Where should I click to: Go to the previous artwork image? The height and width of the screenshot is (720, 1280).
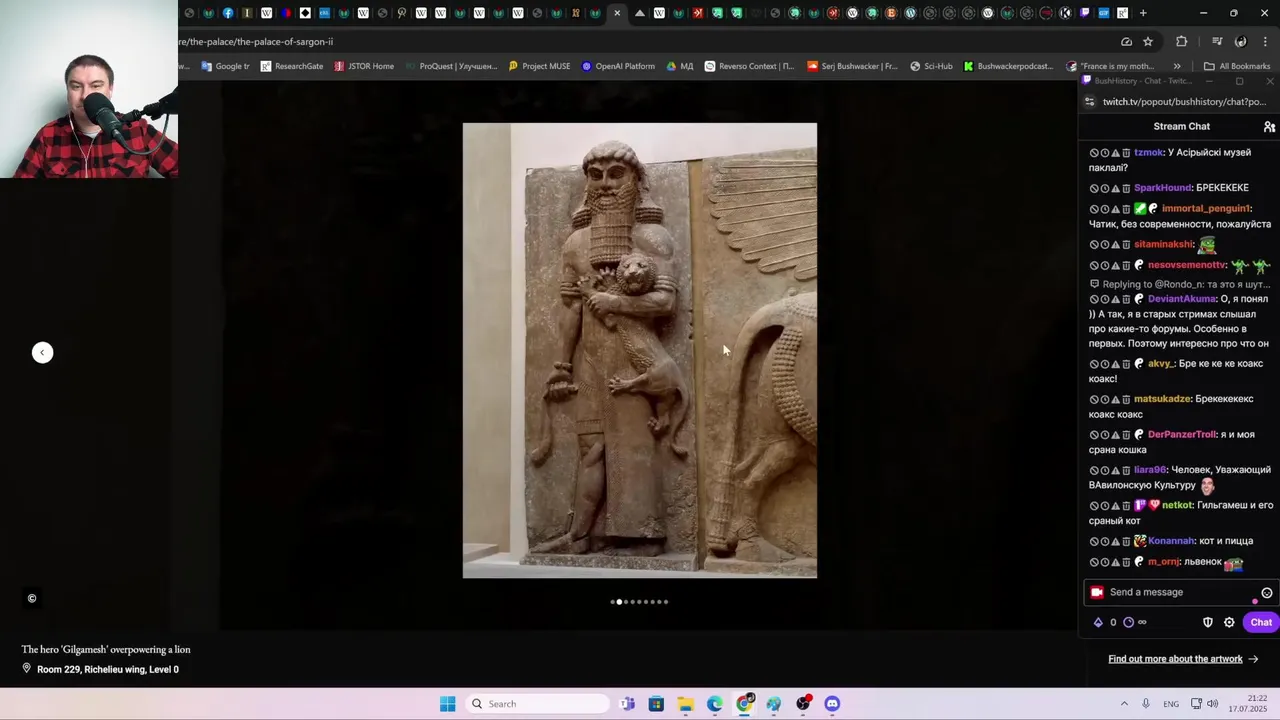(42, 352)
